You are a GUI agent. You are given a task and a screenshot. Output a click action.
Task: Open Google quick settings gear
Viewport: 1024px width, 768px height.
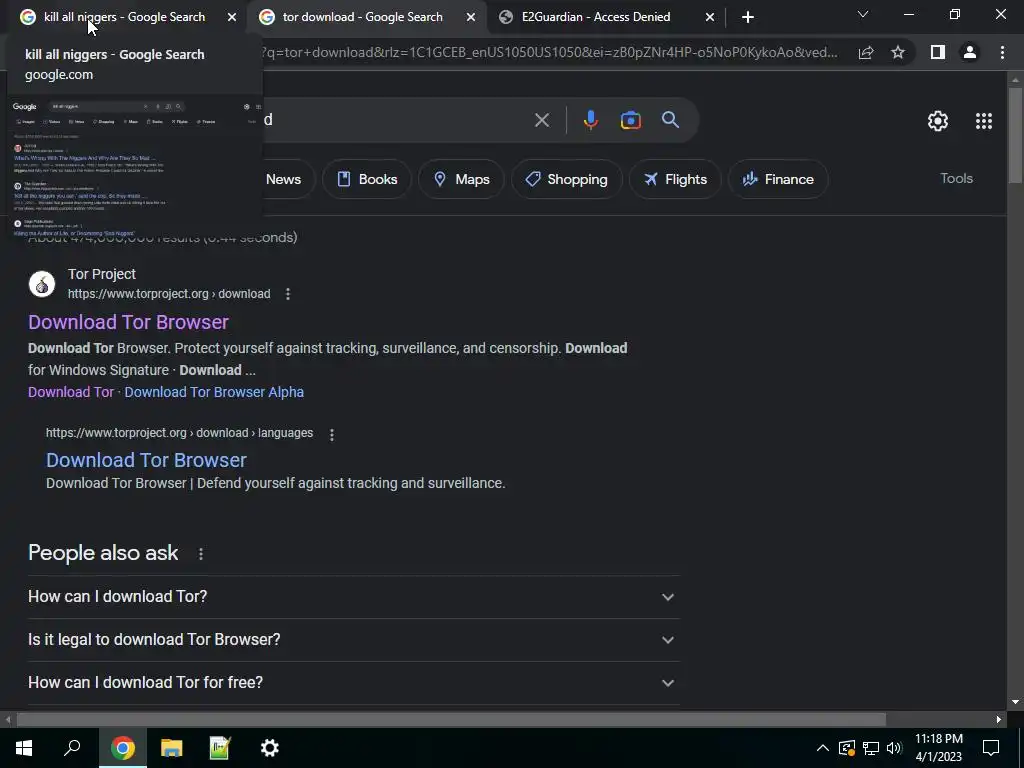coord(938,121)
